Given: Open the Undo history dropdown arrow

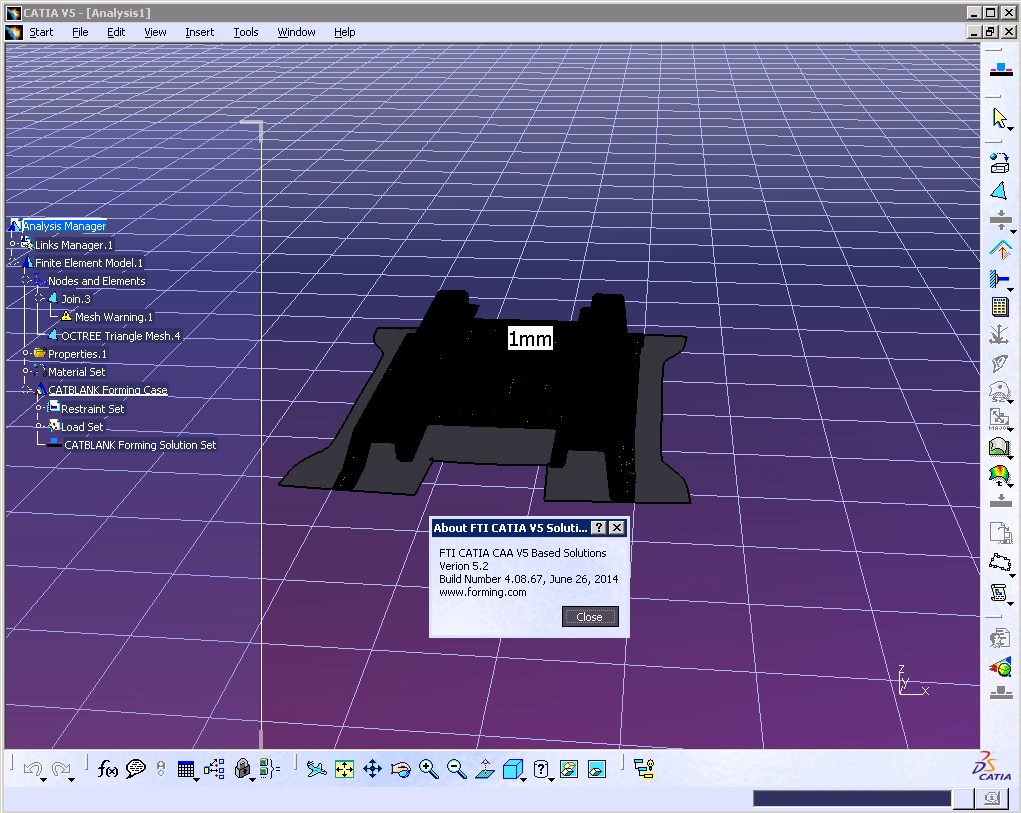Looking at the screenshot, I should click(x=44, y=779).
